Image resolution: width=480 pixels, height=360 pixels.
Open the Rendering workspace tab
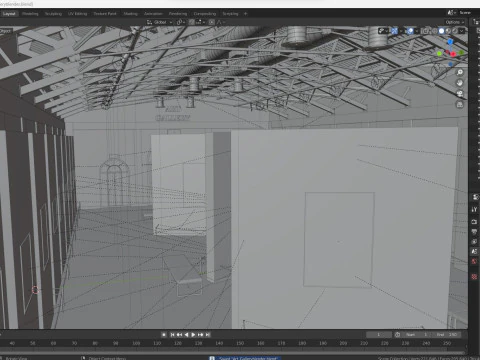tap(178, 14)
